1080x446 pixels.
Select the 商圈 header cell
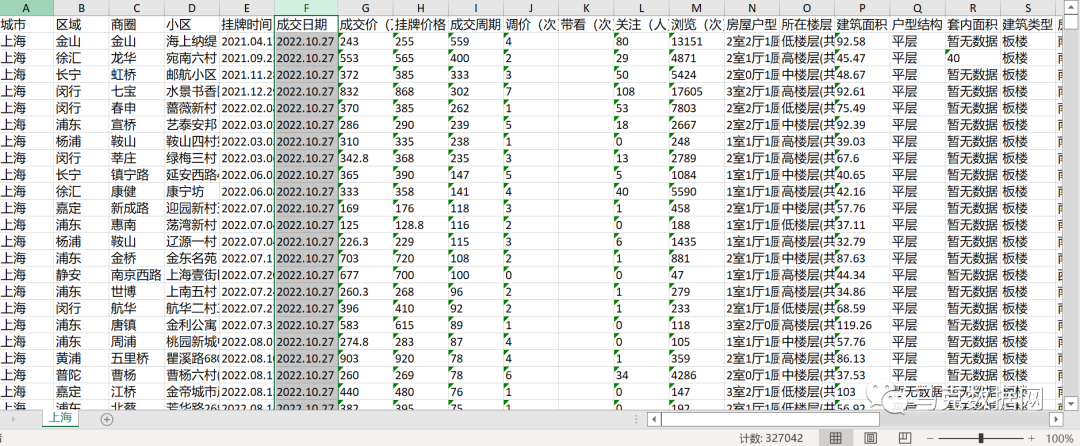(136, 24)
